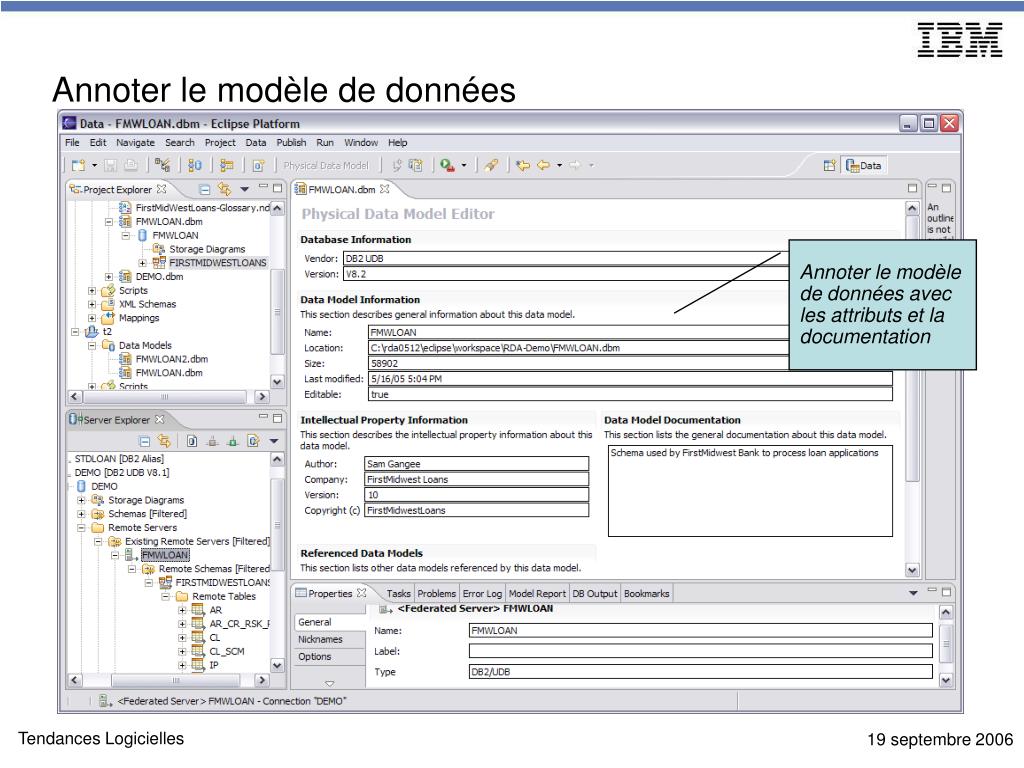Open the Bookmarks tab

(x=647, y=594)
